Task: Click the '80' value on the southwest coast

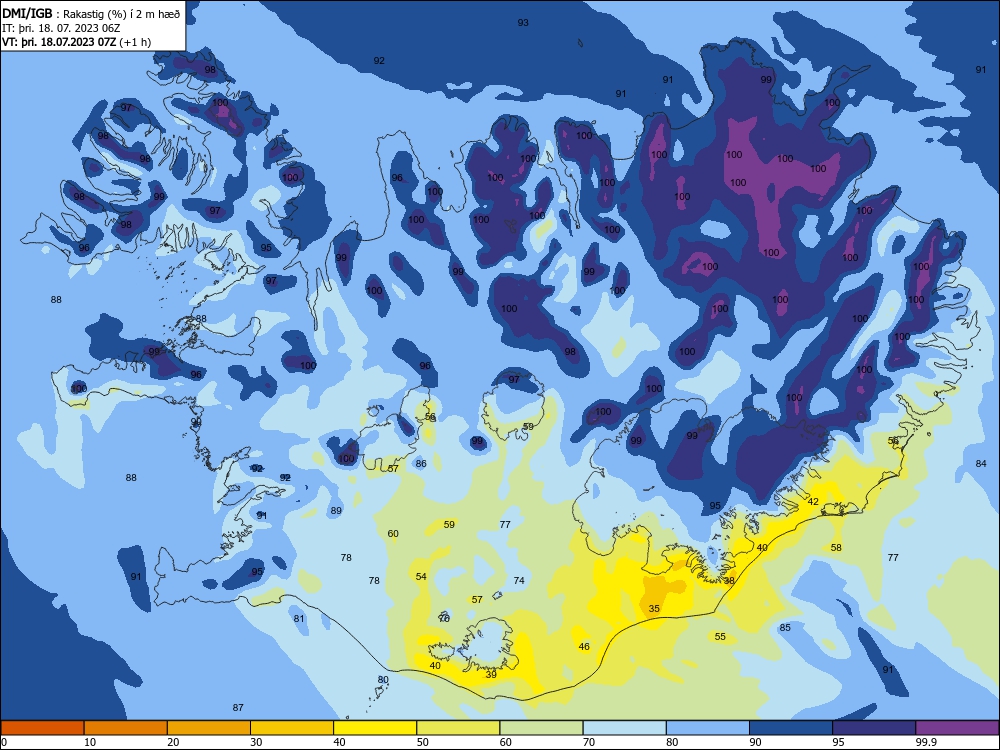Action: [383, 679]
